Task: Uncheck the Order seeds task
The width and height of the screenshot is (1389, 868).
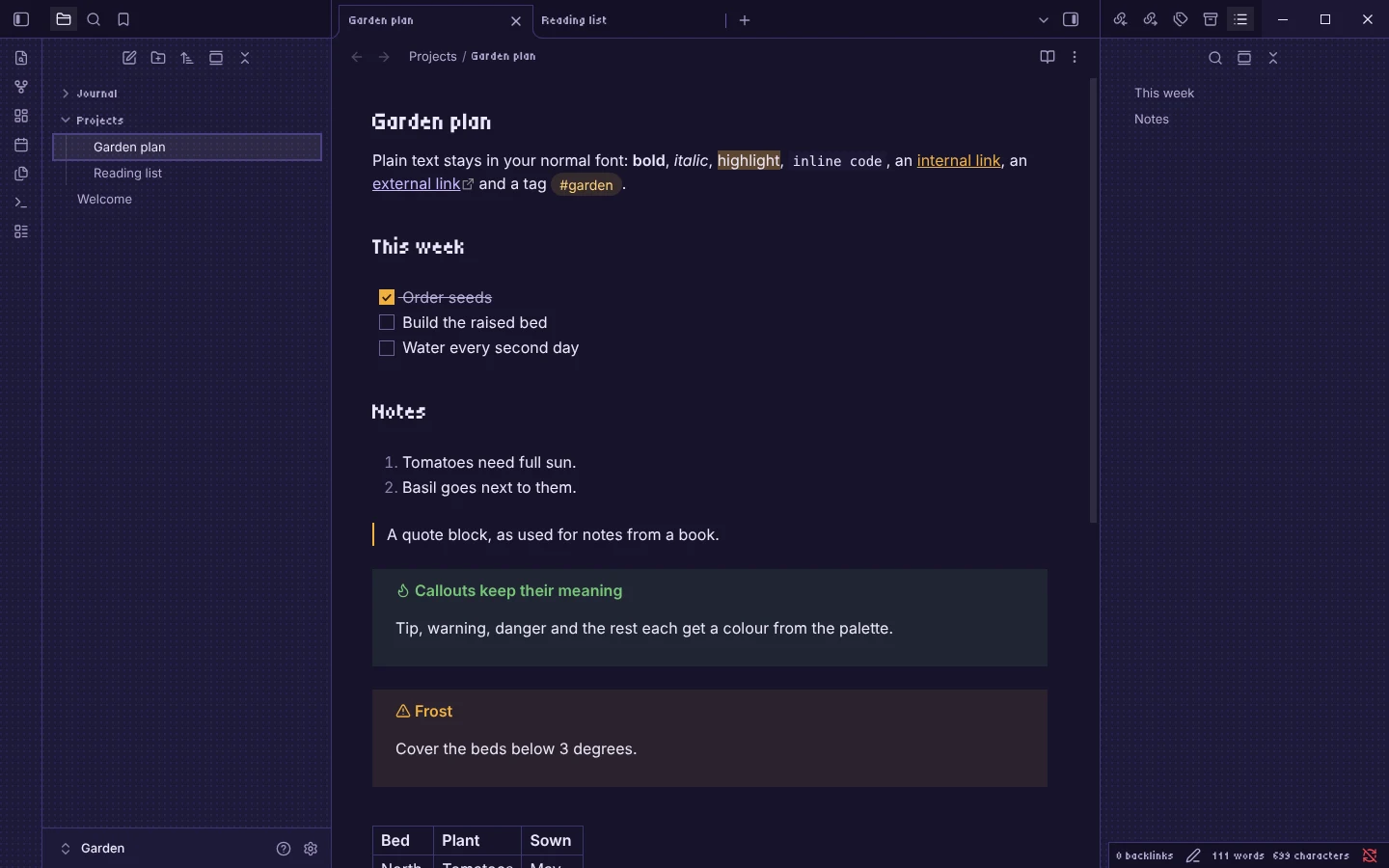Action: [387, 297]
